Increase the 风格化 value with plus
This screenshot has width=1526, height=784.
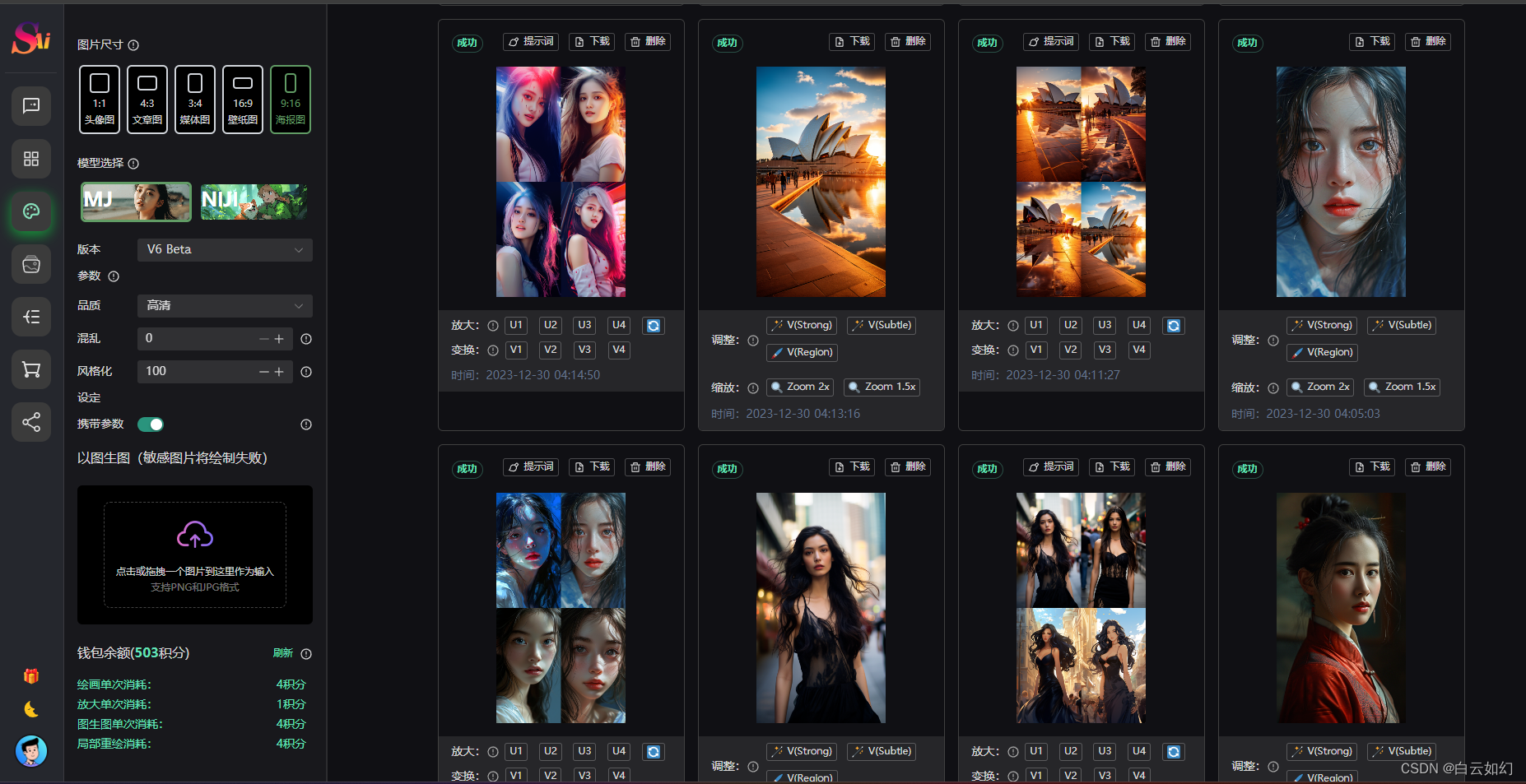279,372
